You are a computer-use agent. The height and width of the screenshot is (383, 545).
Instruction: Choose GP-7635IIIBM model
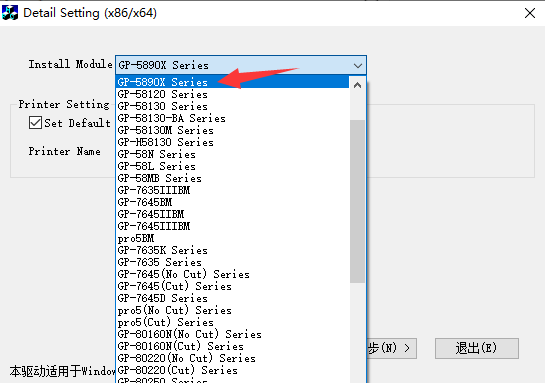[x=233, y=190]
